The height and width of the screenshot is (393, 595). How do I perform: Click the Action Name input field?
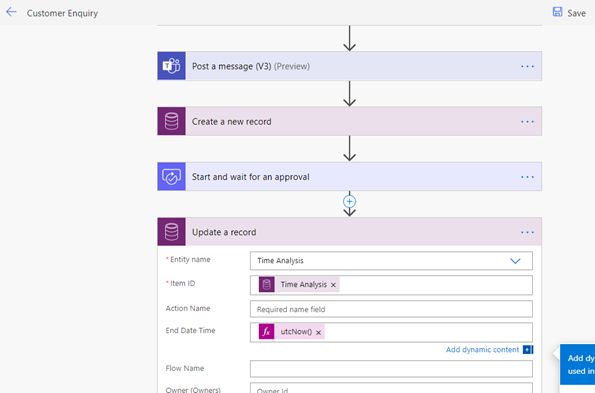tap(391, 309)
